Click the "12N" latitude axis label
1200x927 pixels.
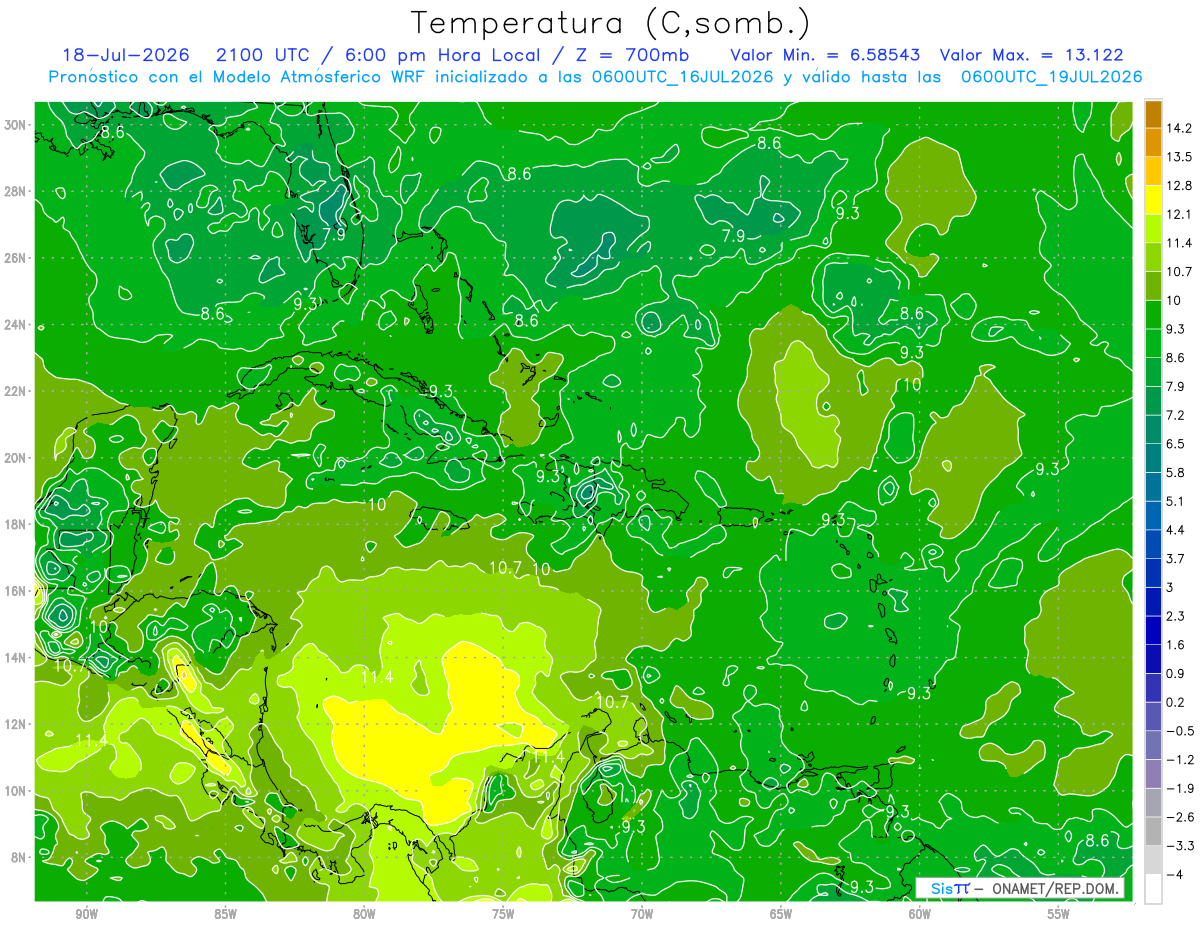pyautogui.click(x=16, y=724)
